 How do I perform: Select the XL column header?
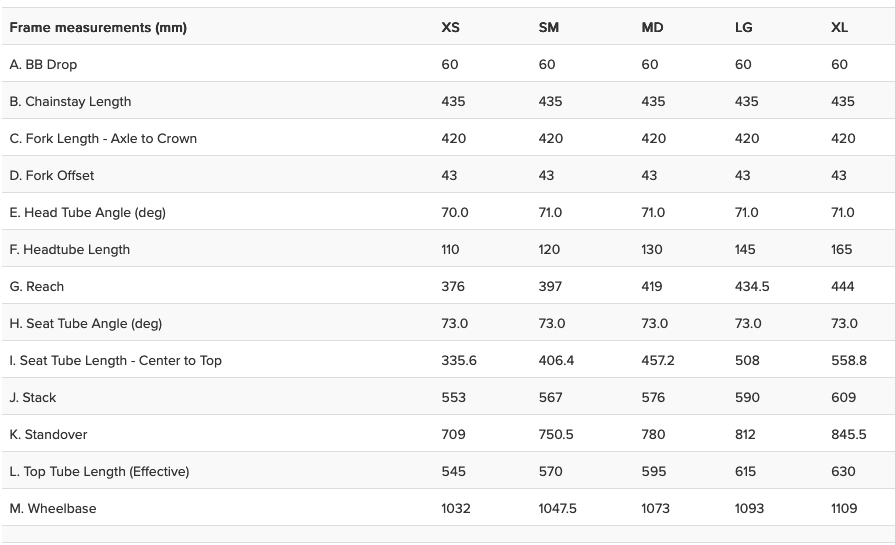coord(840,28)
